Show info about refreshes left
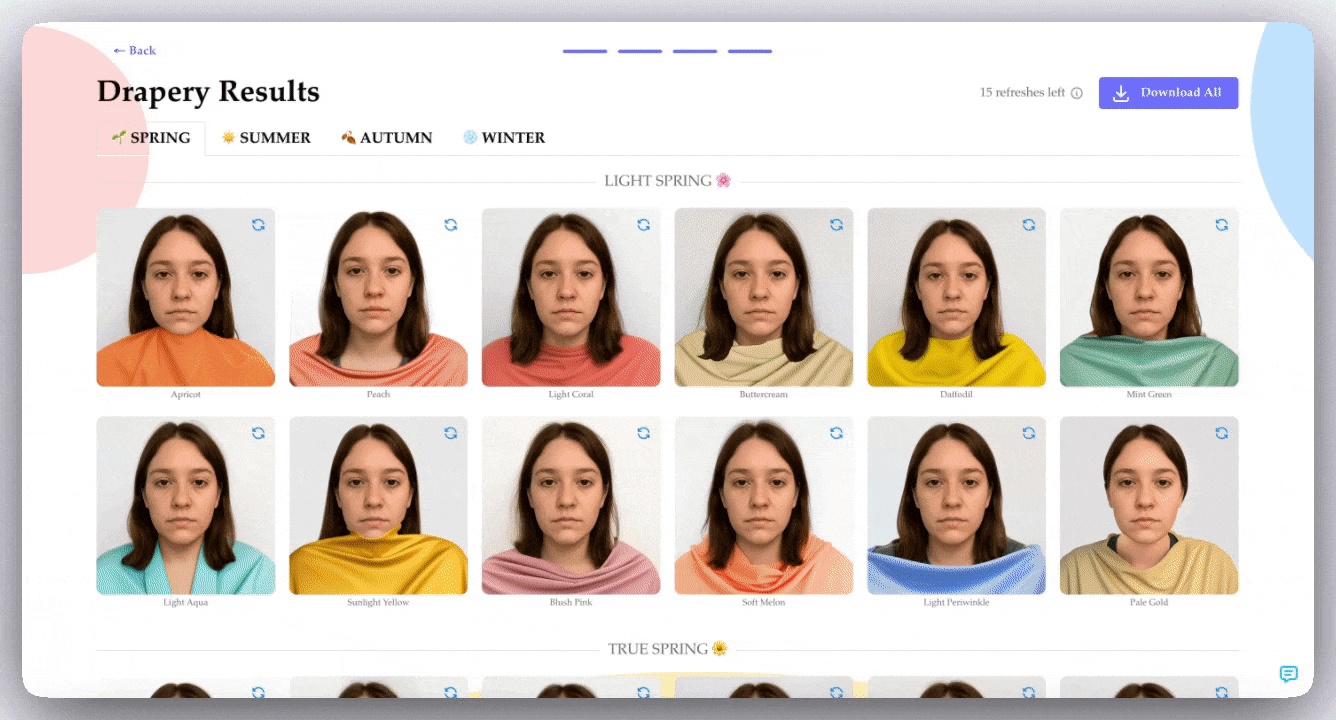Viewport: 1336px width, 720px height. [x=1077, y=93]
